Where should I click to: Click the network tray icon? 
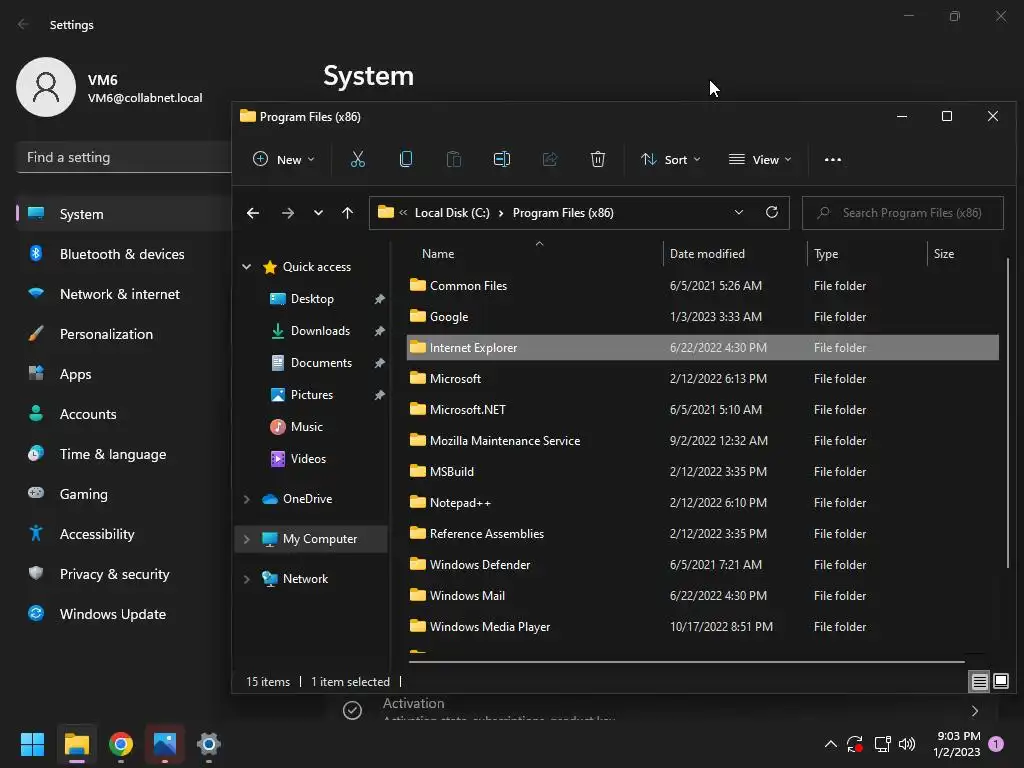tap(882, 744)
